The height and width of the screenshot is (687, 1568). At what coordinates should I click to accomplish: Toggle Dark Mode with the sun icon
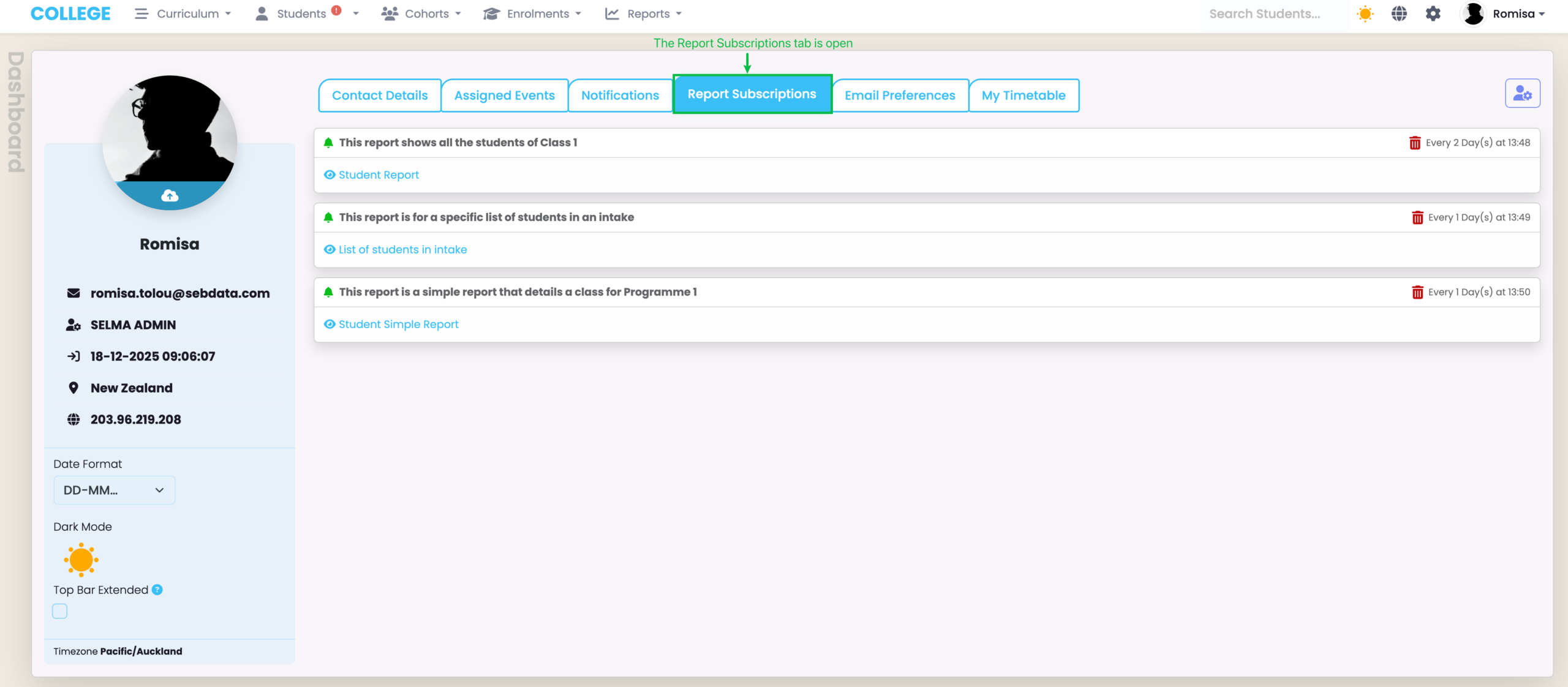pos(81,560)
